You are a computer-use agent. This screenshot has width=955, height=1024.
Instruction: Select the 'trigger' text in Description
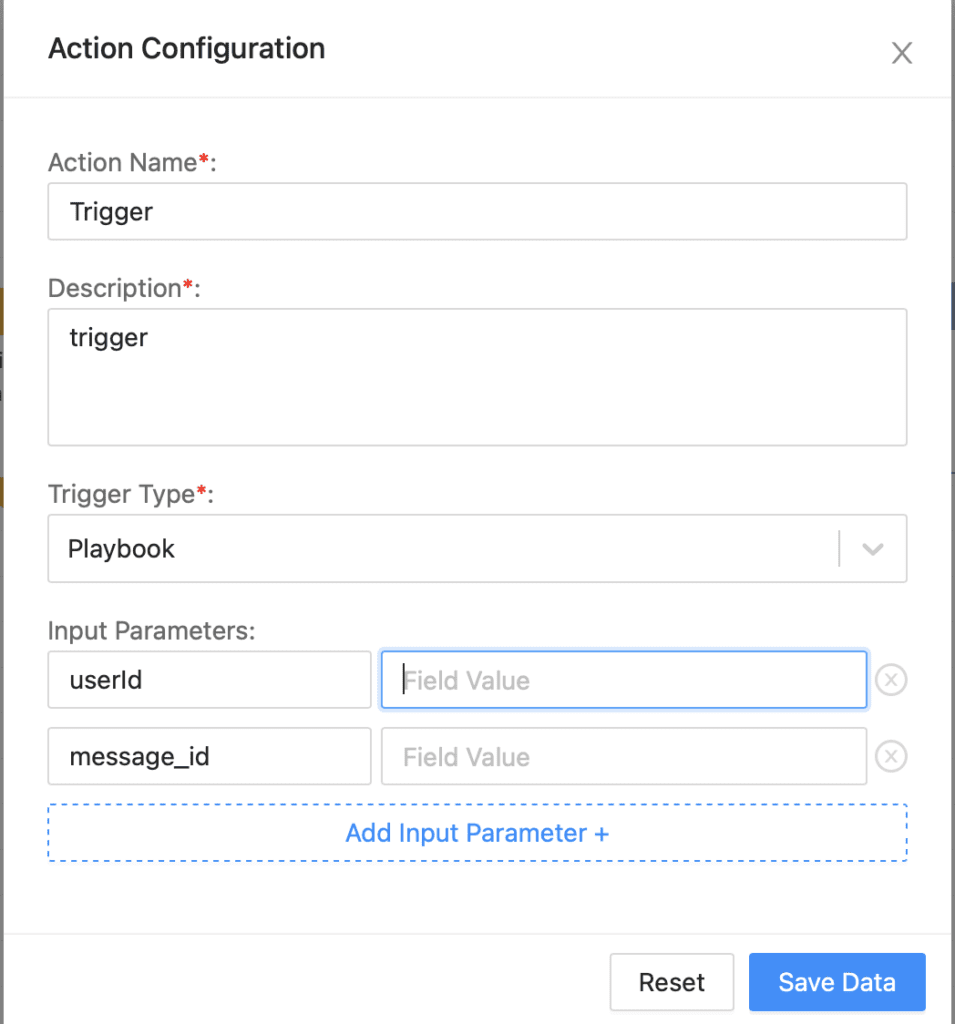click(x=108, y=338)
